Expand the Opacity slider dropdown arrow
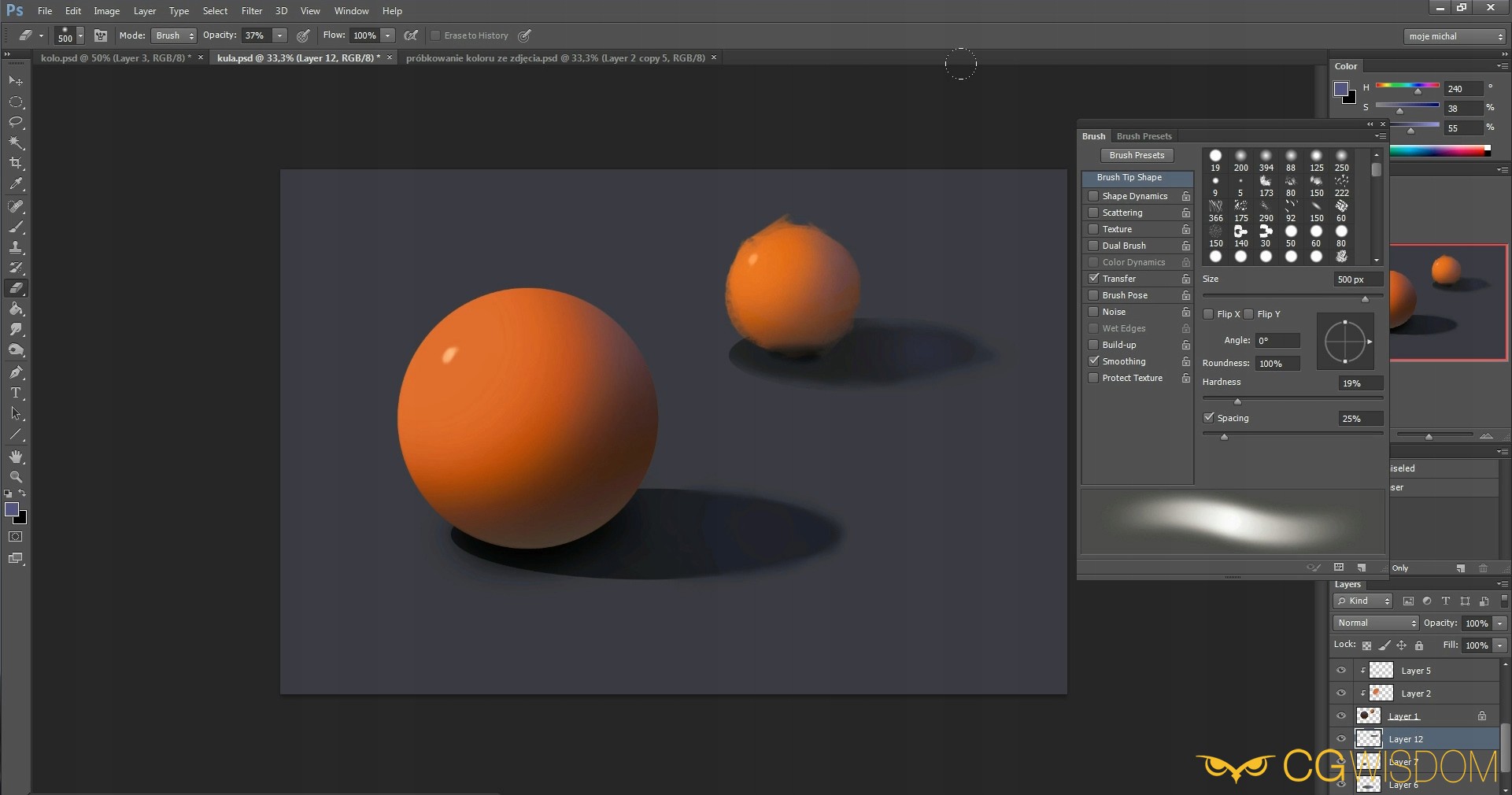The height and width of the screenshot is (795, 1512). pyautogui.click(x=279, y=35)
